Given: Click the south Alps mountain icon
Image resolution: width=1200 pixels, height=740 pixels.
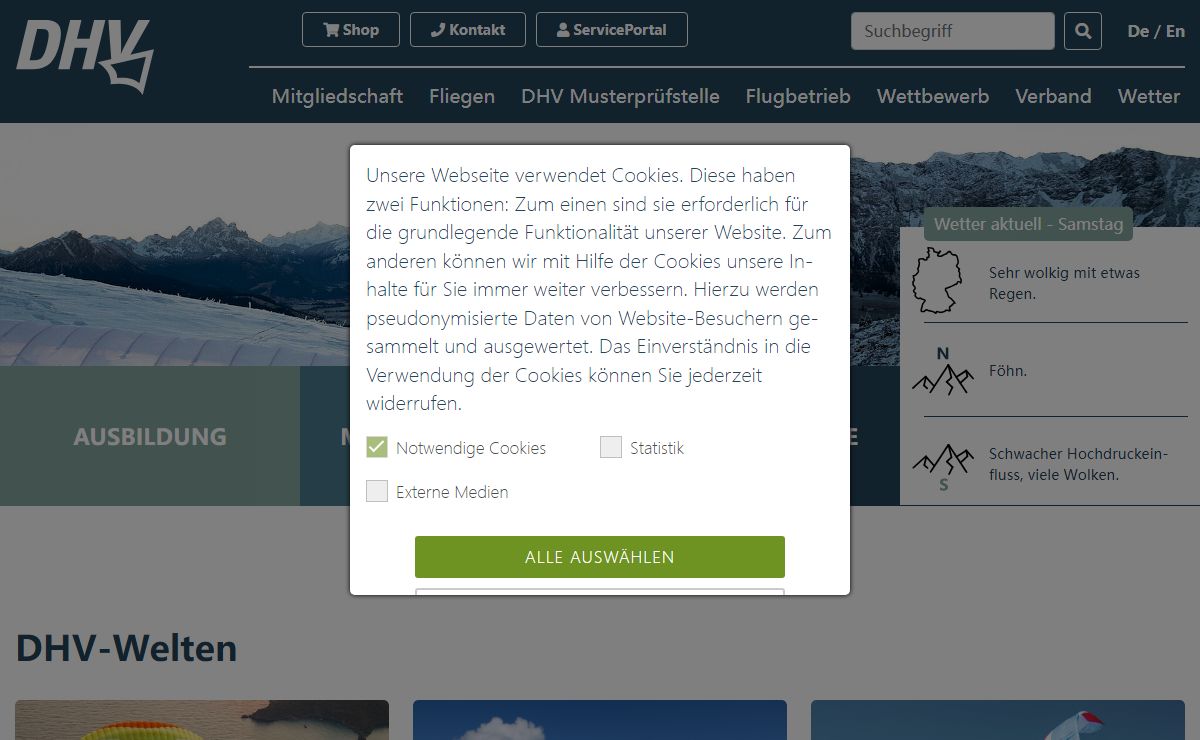Looking at the screenshot, I should click(942, 466).
